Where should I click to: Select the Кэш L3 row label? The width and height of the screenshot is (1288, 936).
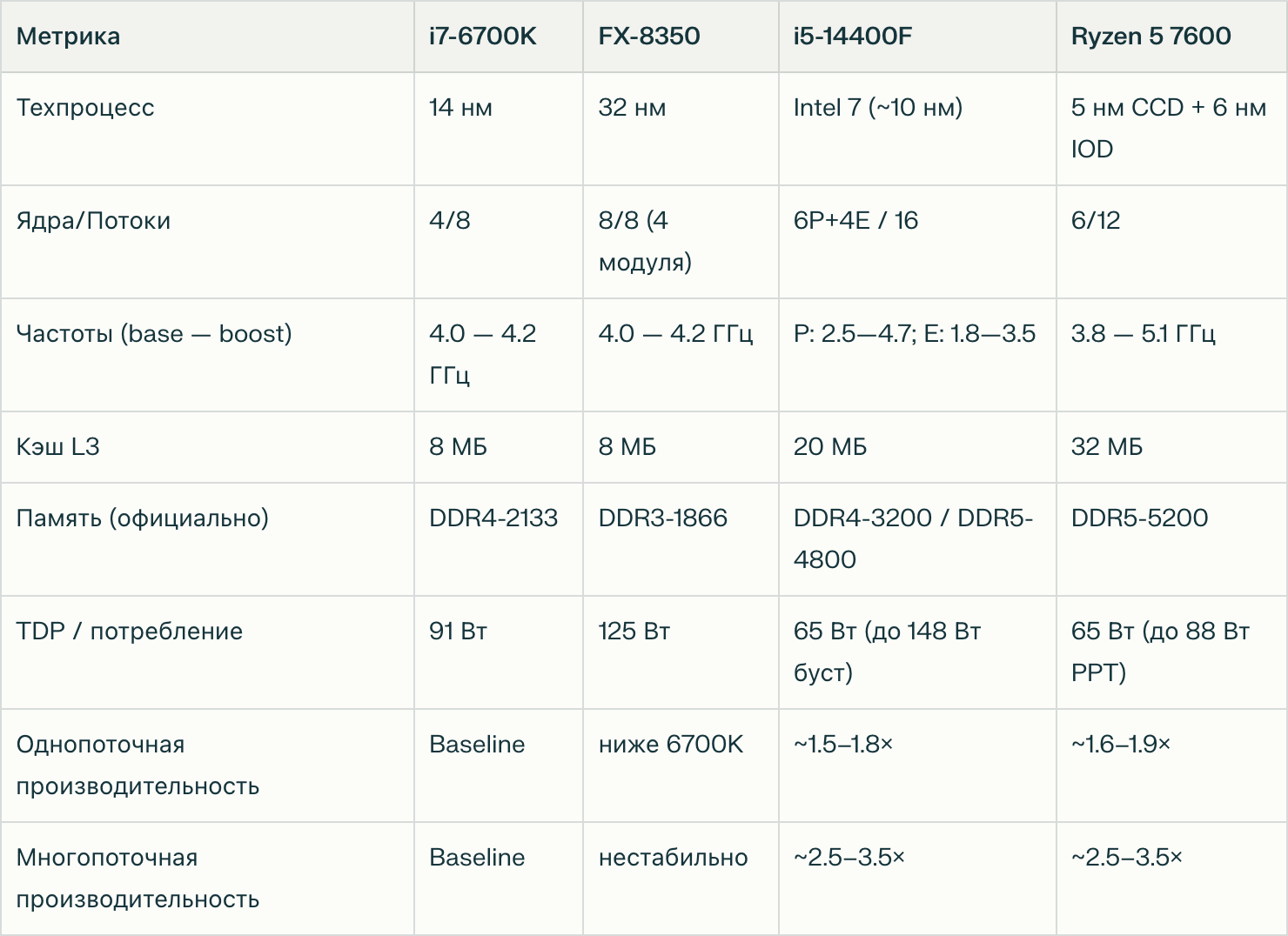[x=57, y=447]
